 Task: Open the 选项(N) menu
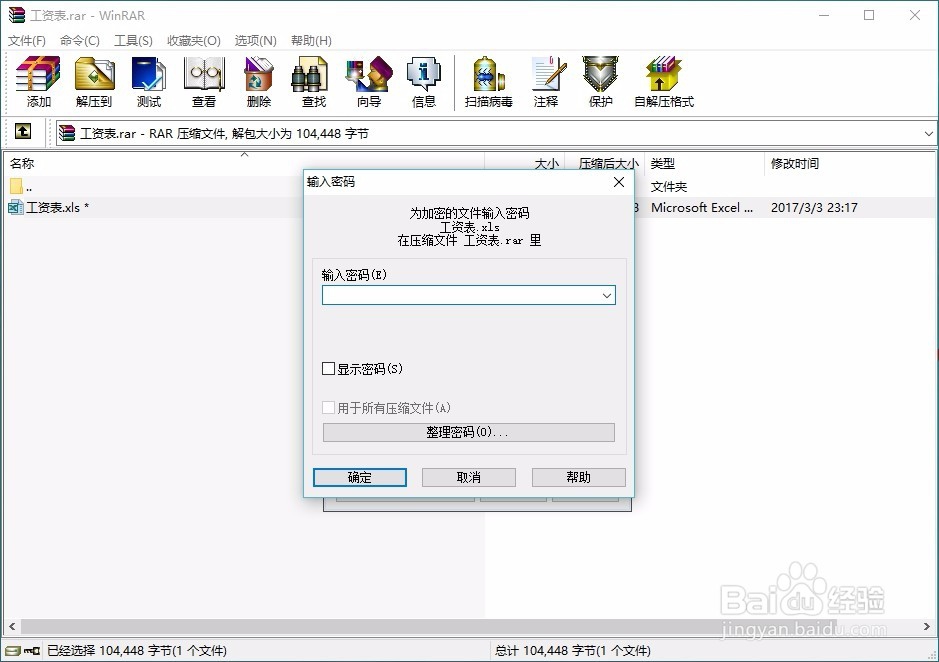[x=256, y=41]
